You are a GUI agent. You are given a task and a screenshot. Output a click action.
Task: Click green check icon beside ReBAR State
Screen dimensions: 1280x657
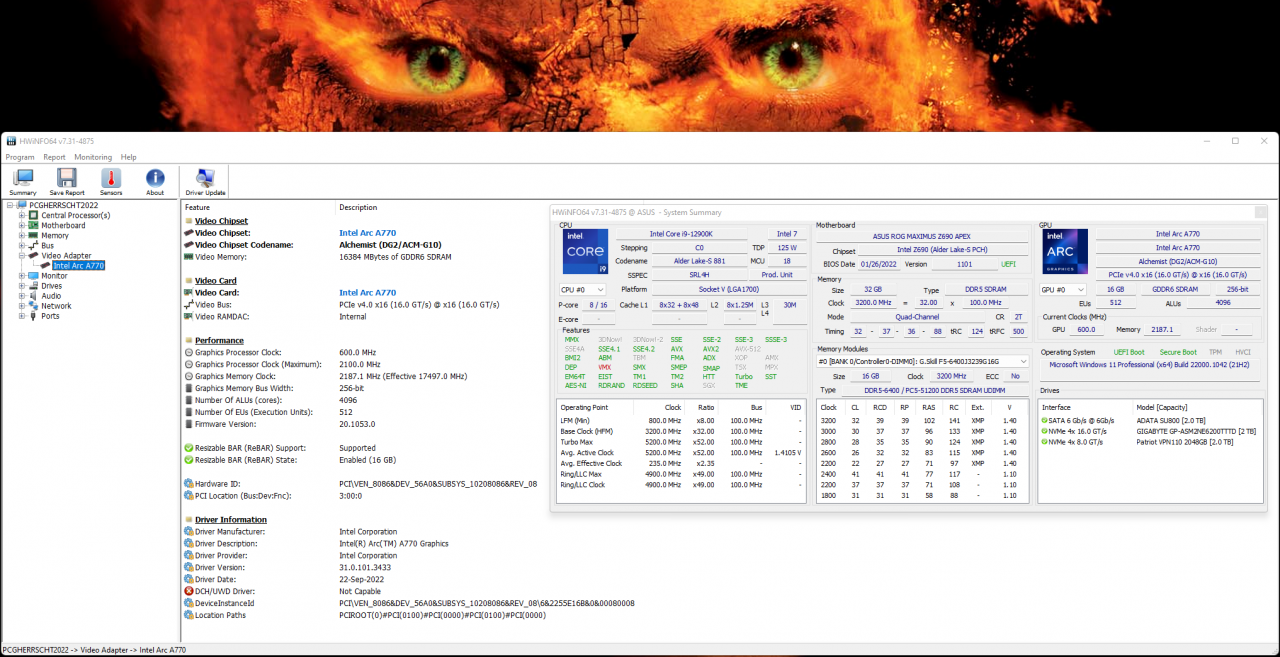[188, 460]
